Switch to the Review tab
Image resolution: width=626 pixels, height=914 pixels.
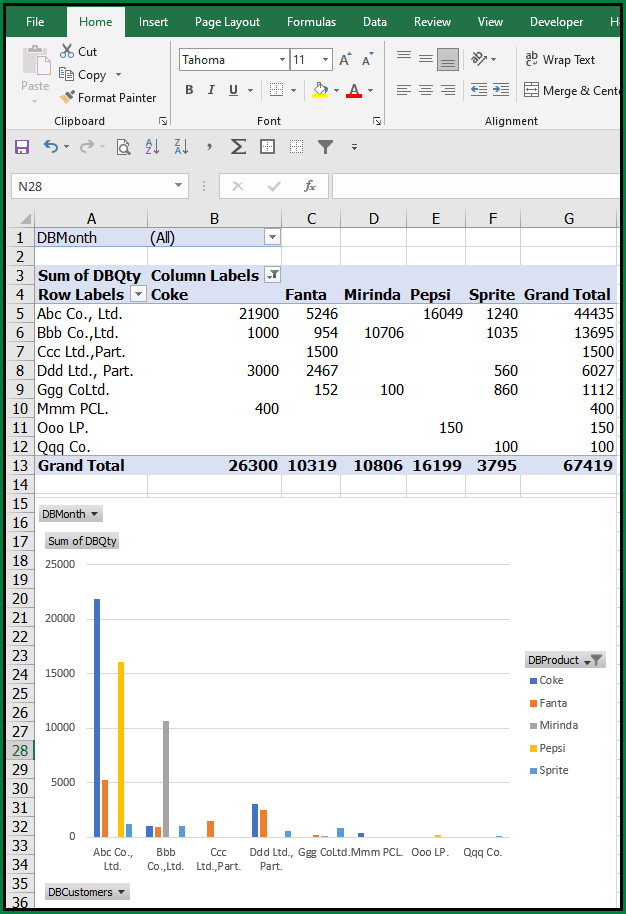tap(432, 22)
